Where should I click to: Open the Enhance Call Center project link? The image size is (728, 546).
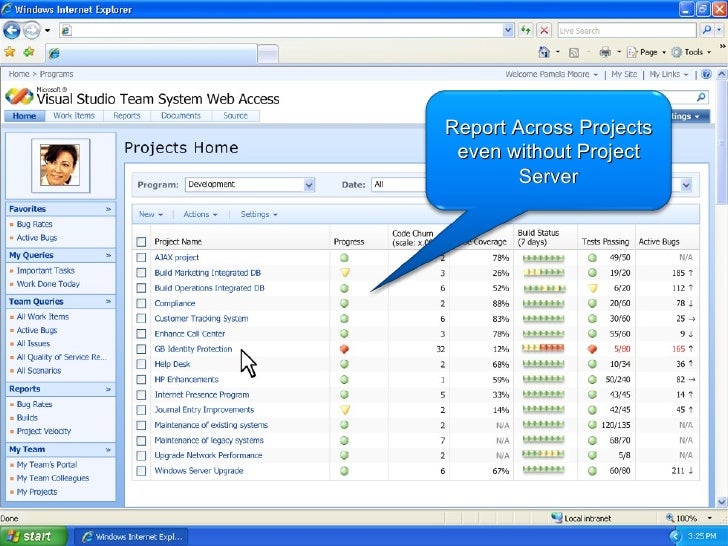[x=189, y=333]
